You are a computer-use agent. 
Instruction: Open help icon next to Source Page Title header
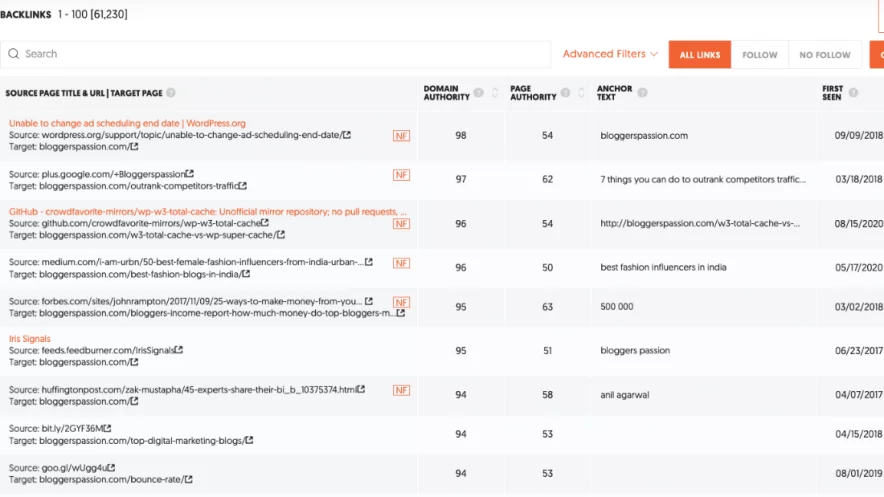(171, 93)
